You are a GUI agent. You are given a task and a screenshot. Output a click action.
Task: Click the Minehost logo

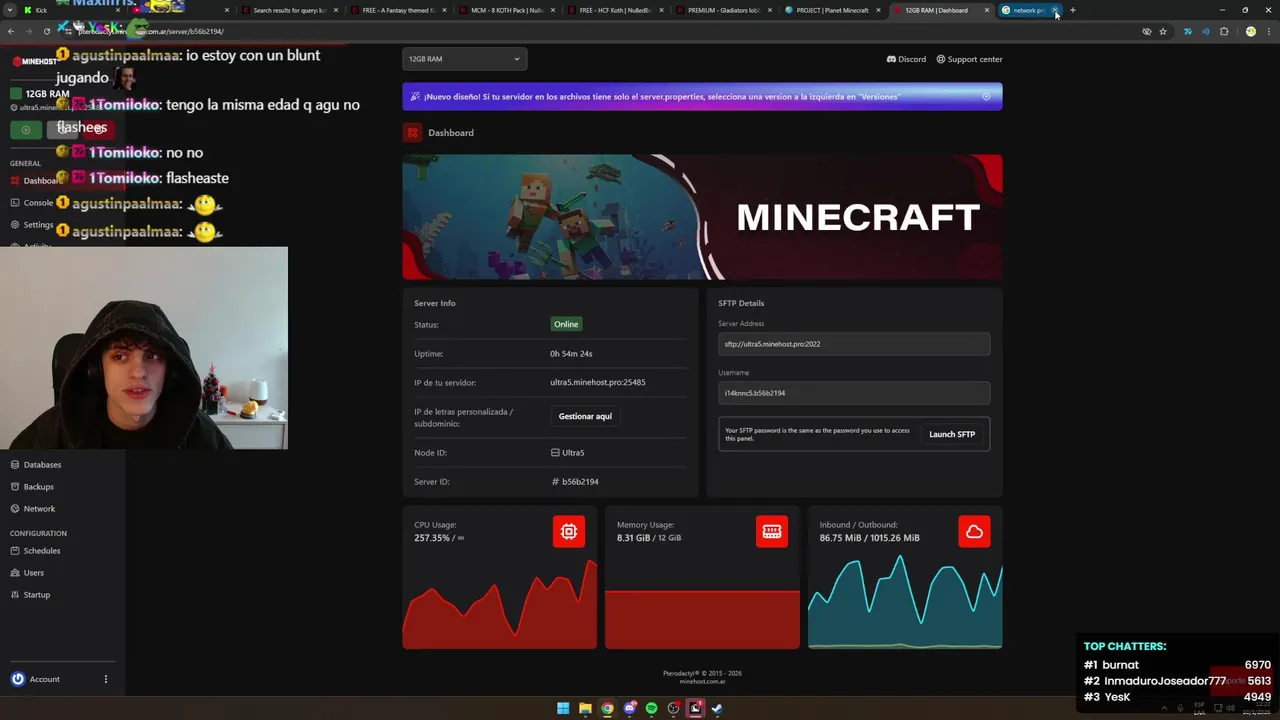(x=33, y=62)
